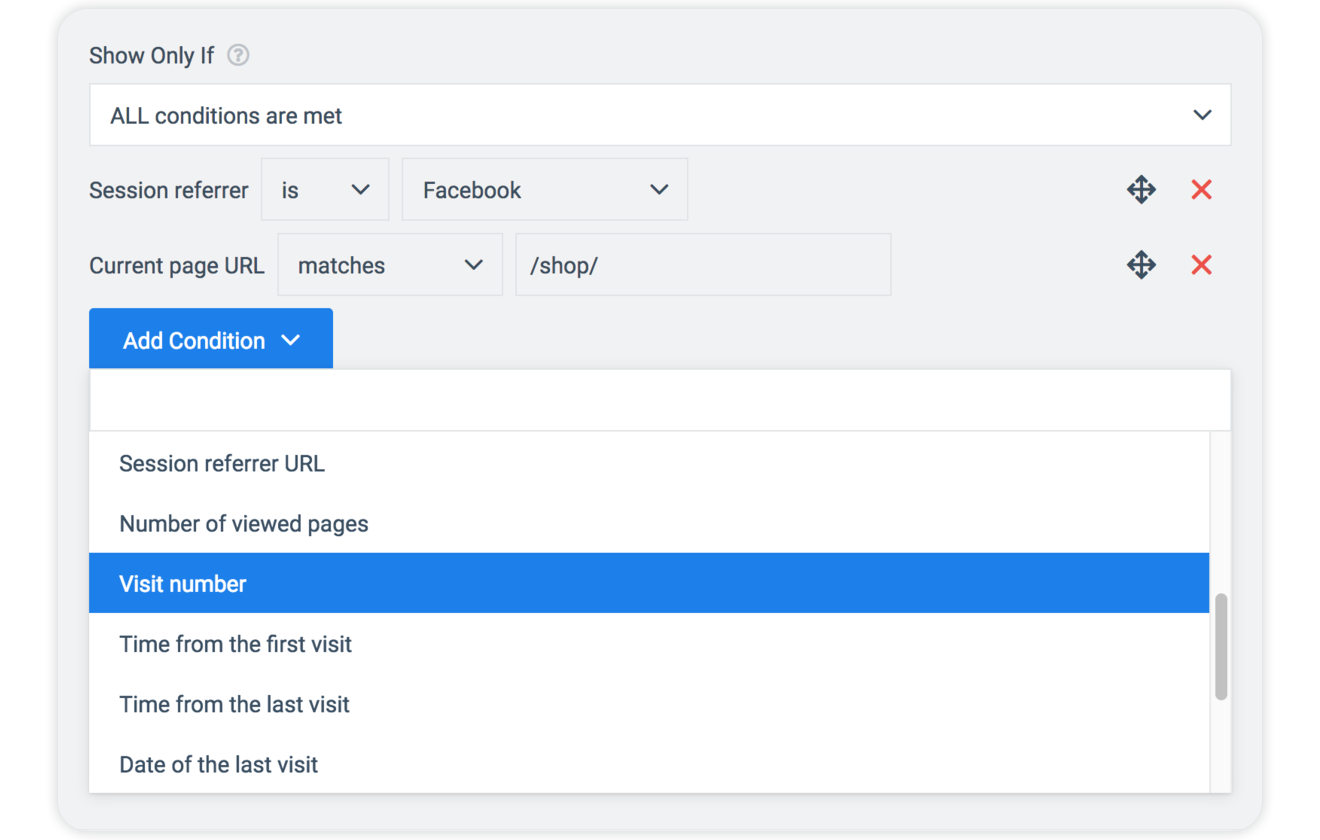Open the 'matches' operator dropdown
This screenshot has height=840, width=1320.
click(x=390, y=265)
